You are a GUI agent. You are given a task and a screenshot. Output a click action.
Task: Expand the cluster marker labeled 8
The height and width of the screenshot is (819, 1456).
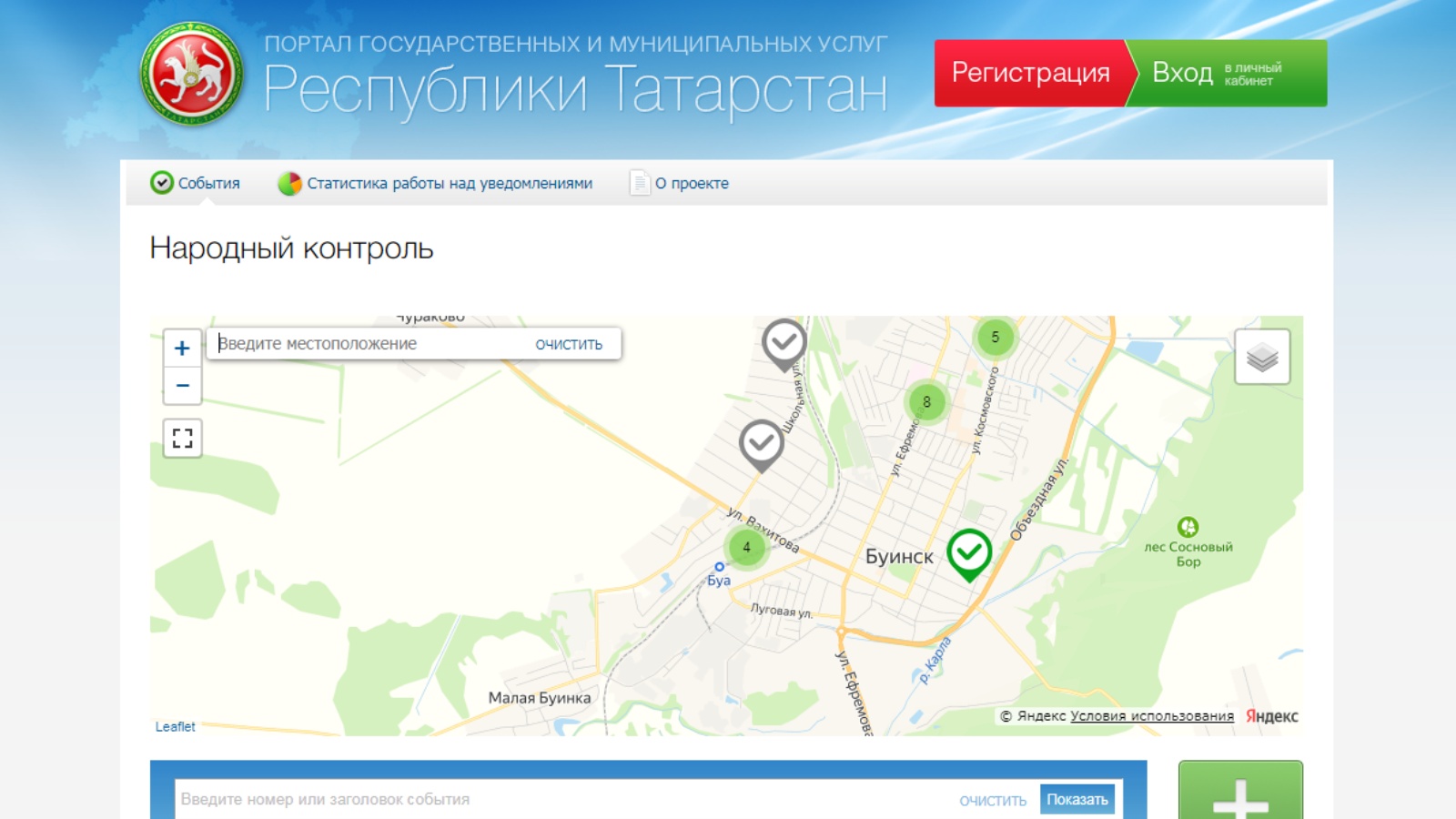[x=926, y=401]
